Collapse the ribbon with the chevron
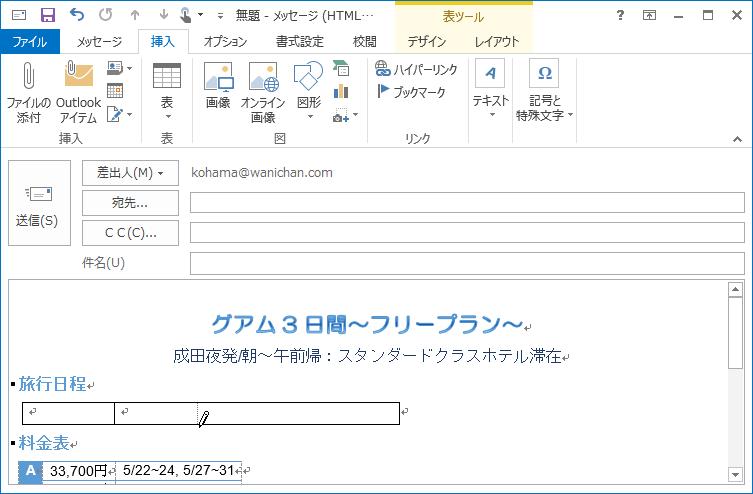 coord(737,139)
